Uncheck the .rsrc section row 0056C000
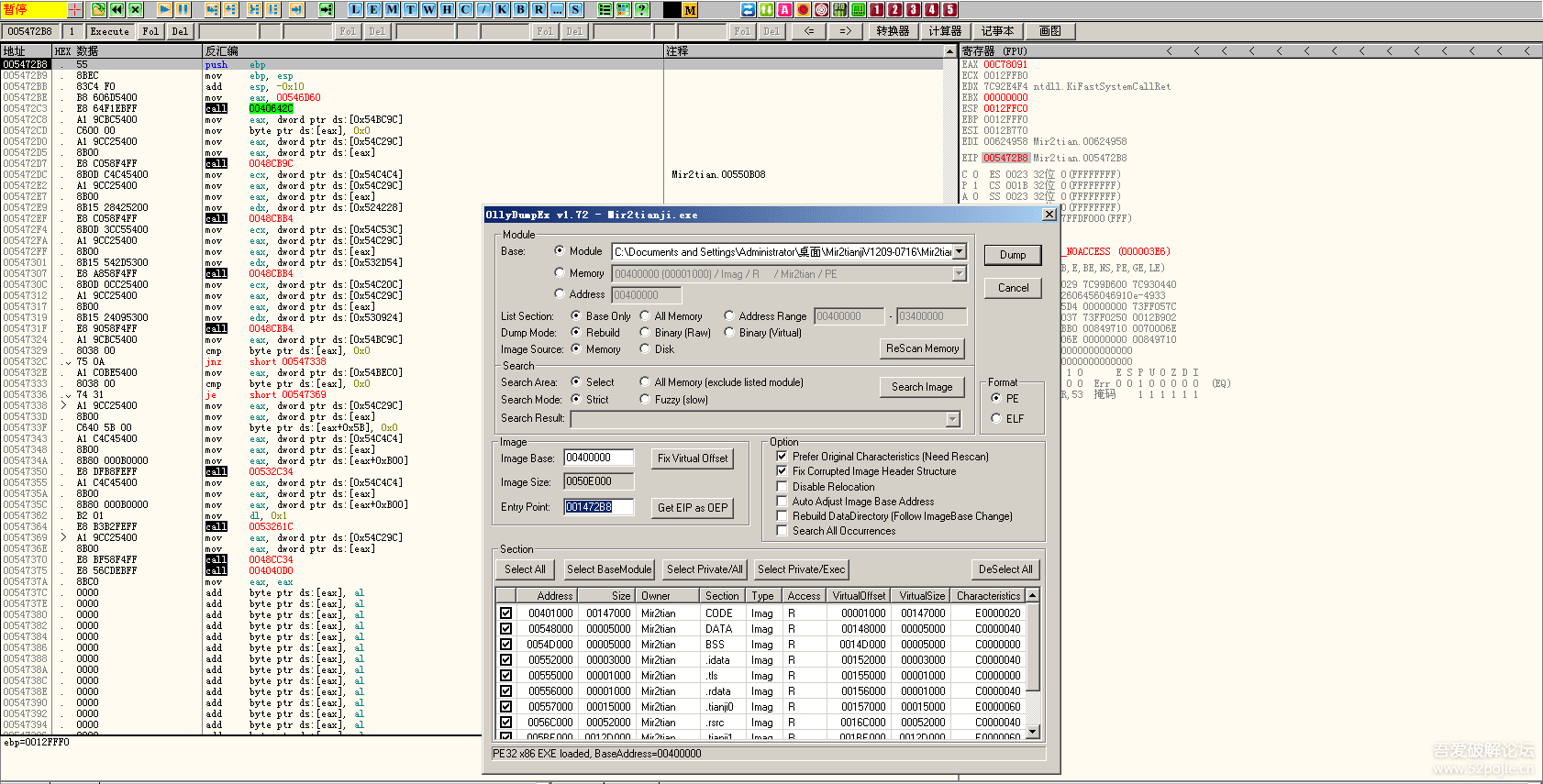The image size is (1543, 784). click(505, 722)
